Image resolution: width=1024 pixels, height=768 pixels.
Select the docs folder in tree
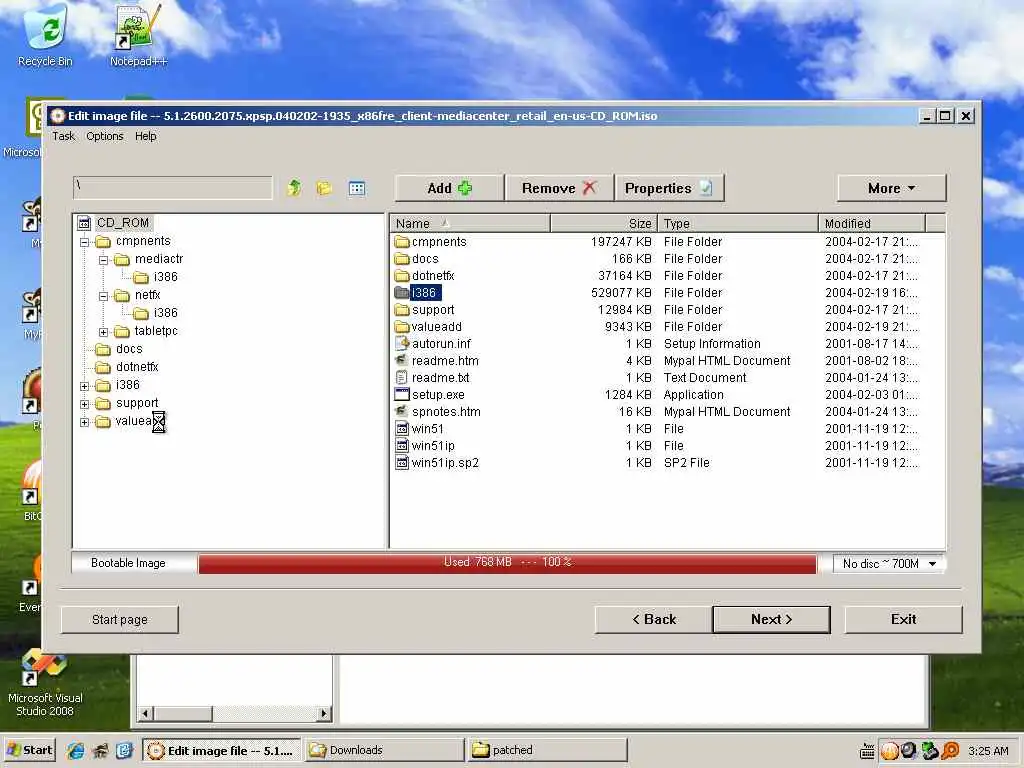pos(129,349)
